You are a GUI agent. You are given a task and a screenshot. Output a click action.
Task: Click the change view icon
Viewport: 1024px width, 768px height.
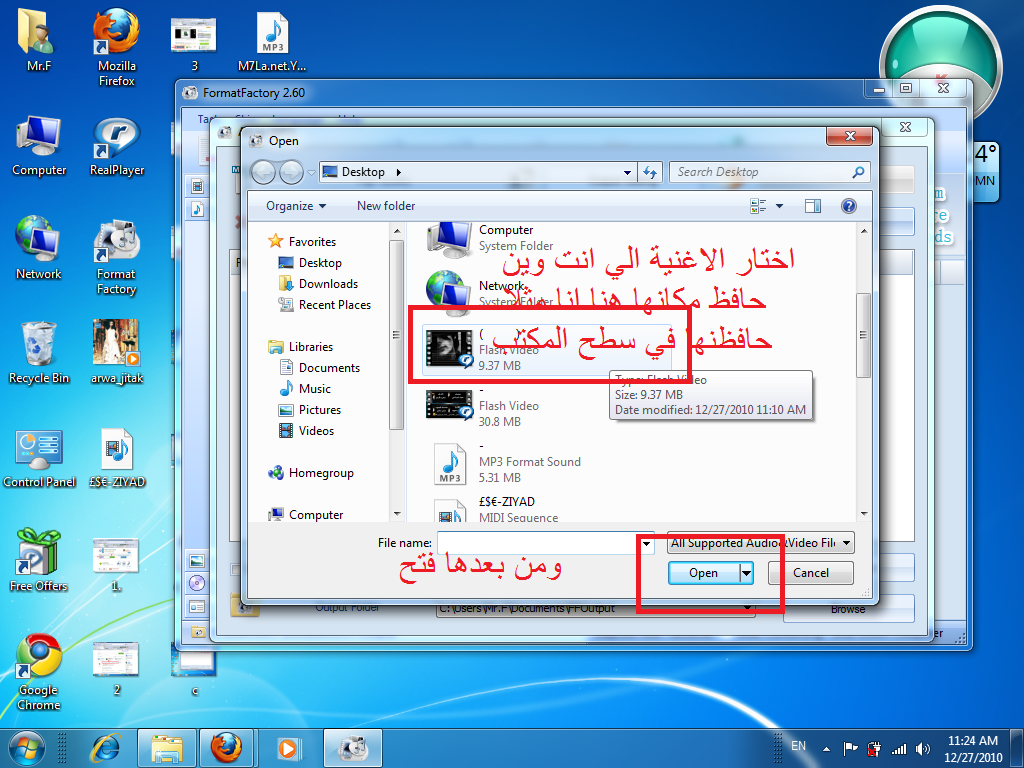point(758,206)
